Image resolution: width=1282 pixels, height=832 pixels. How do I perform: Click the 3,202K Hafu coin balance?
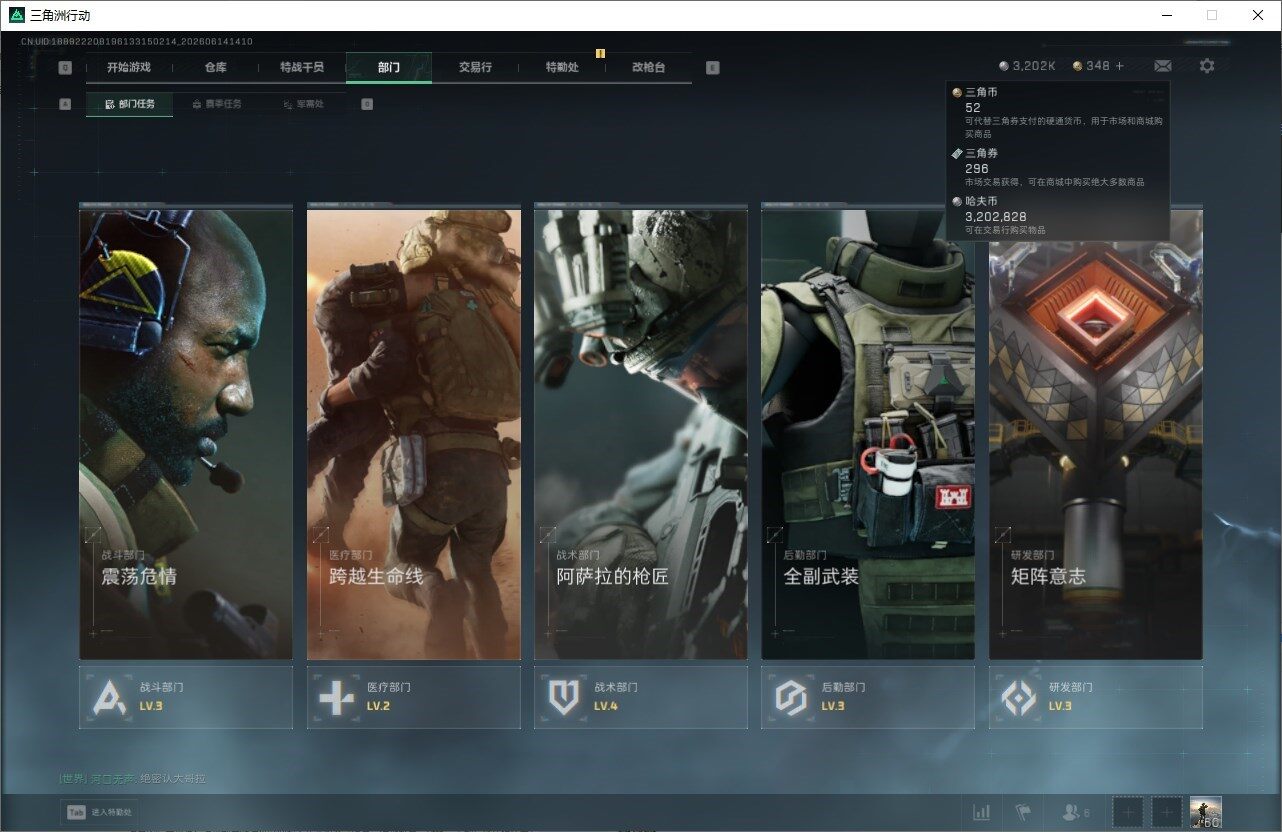coord(1027,66)
